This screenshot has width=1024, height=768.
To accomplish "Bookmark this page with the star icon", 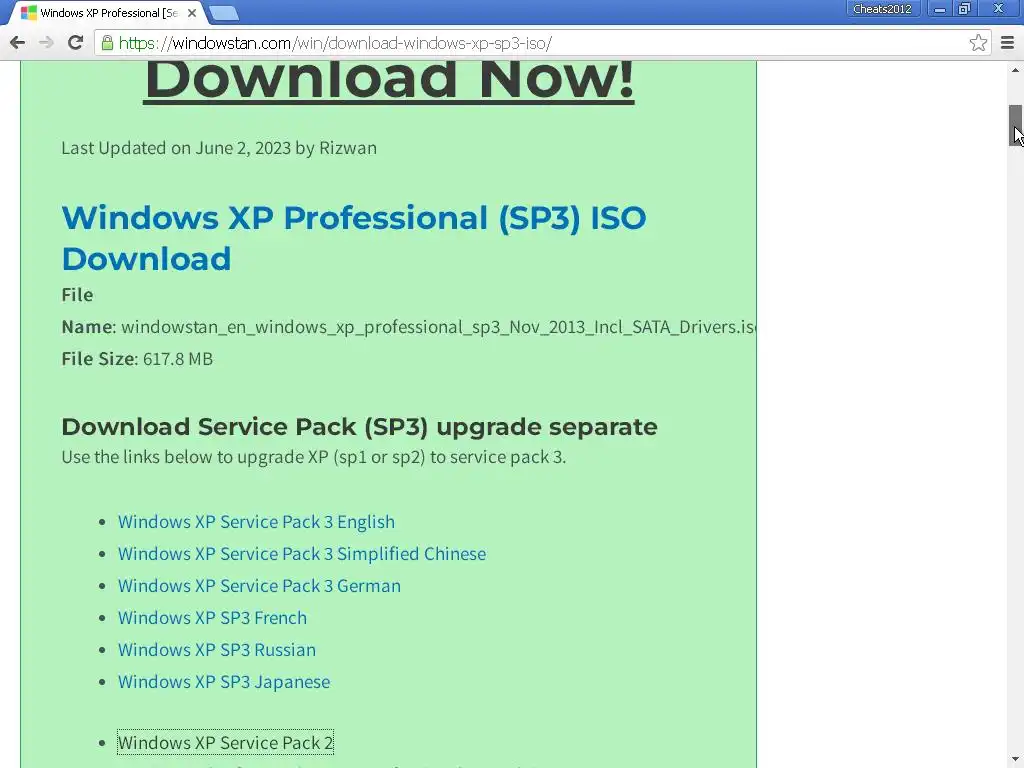I will click(x=978, y=43).
